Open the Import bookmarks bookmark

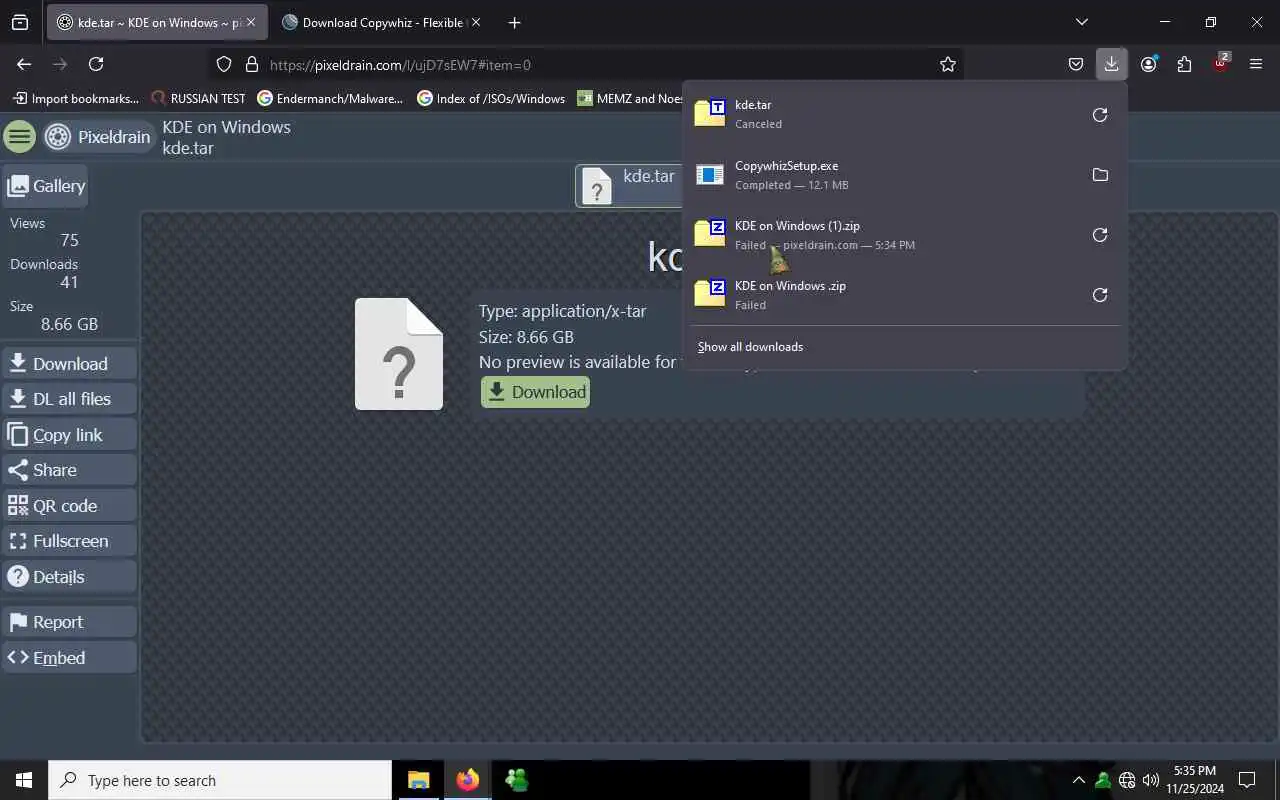[x=76, y=98]
